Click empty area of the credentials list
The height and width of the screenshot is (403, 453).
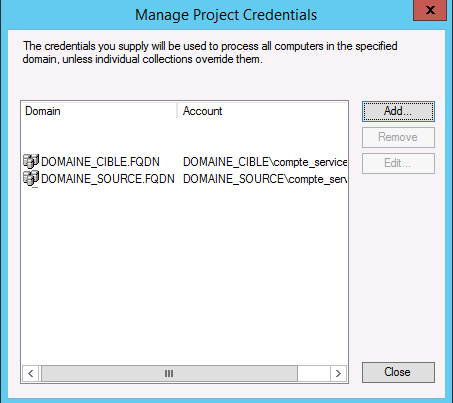184,273
